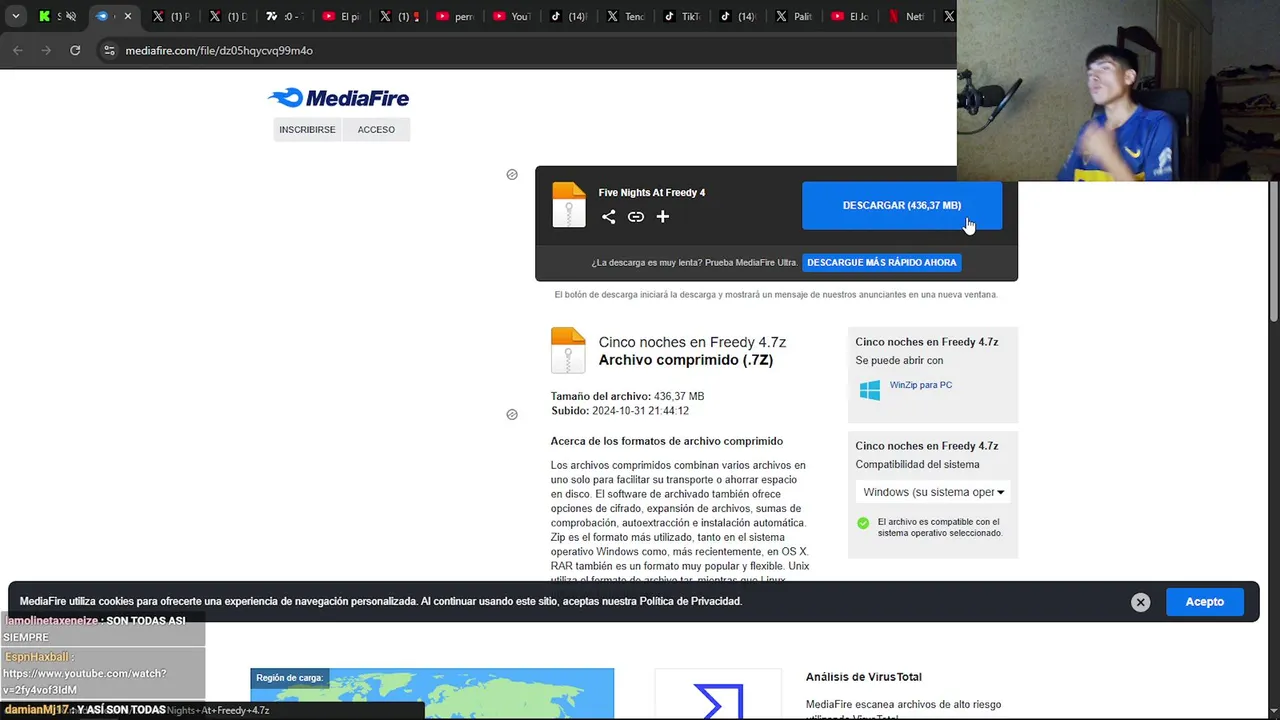
Task: Close the active MediaFire tab
Action: point(127,16)
